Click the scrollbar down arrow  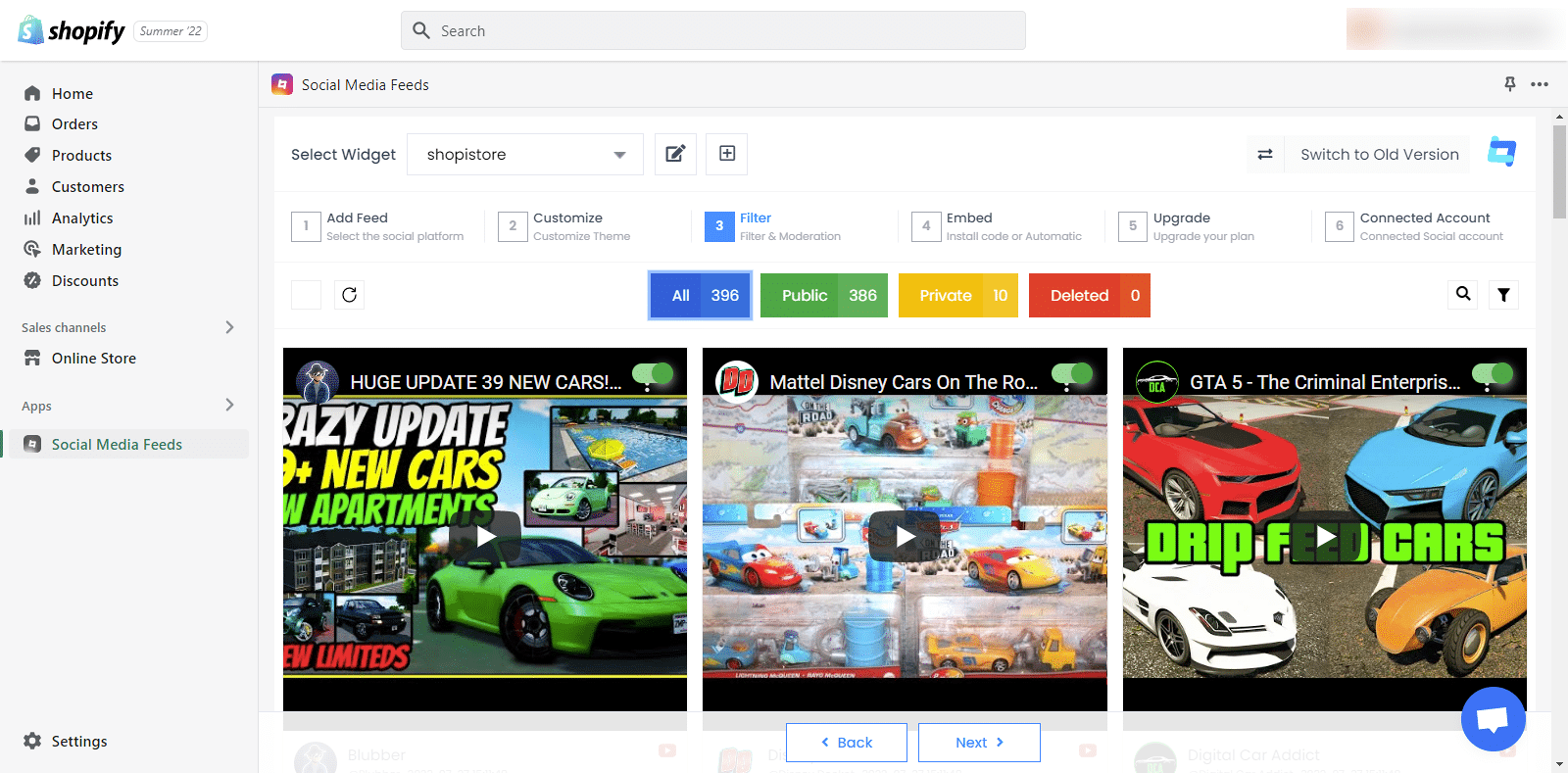coord(1559,764)
